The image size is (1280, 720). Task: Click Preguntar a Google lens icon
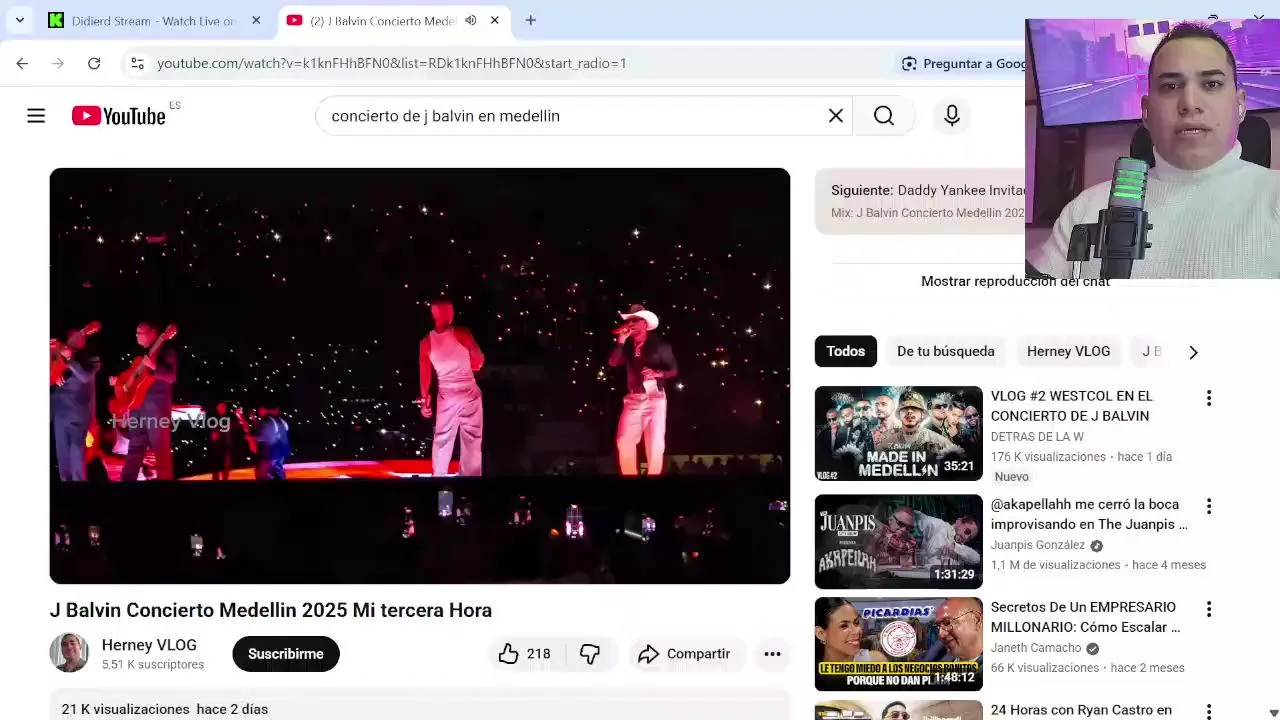[909, 63]
